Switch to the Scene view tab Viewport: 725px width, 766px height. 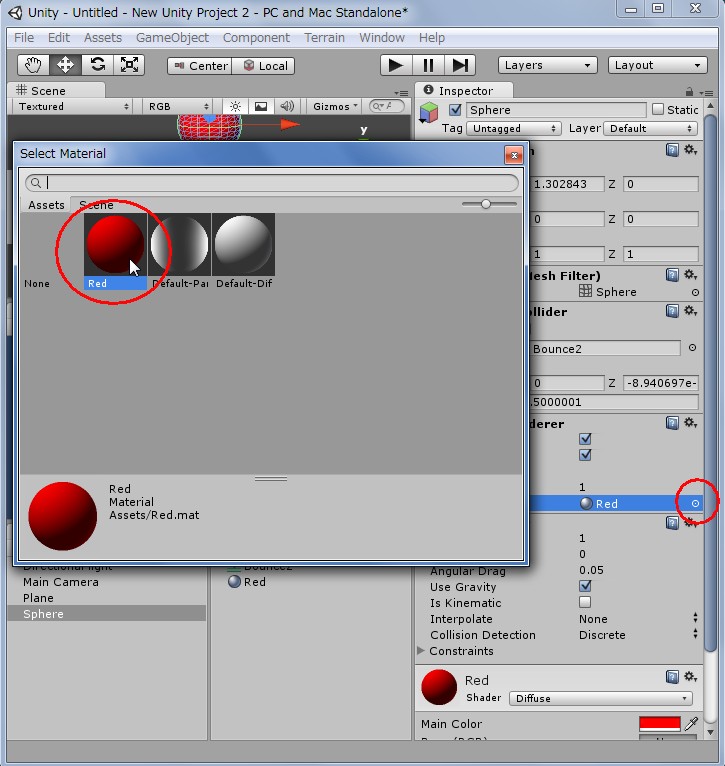pos(56,90)
